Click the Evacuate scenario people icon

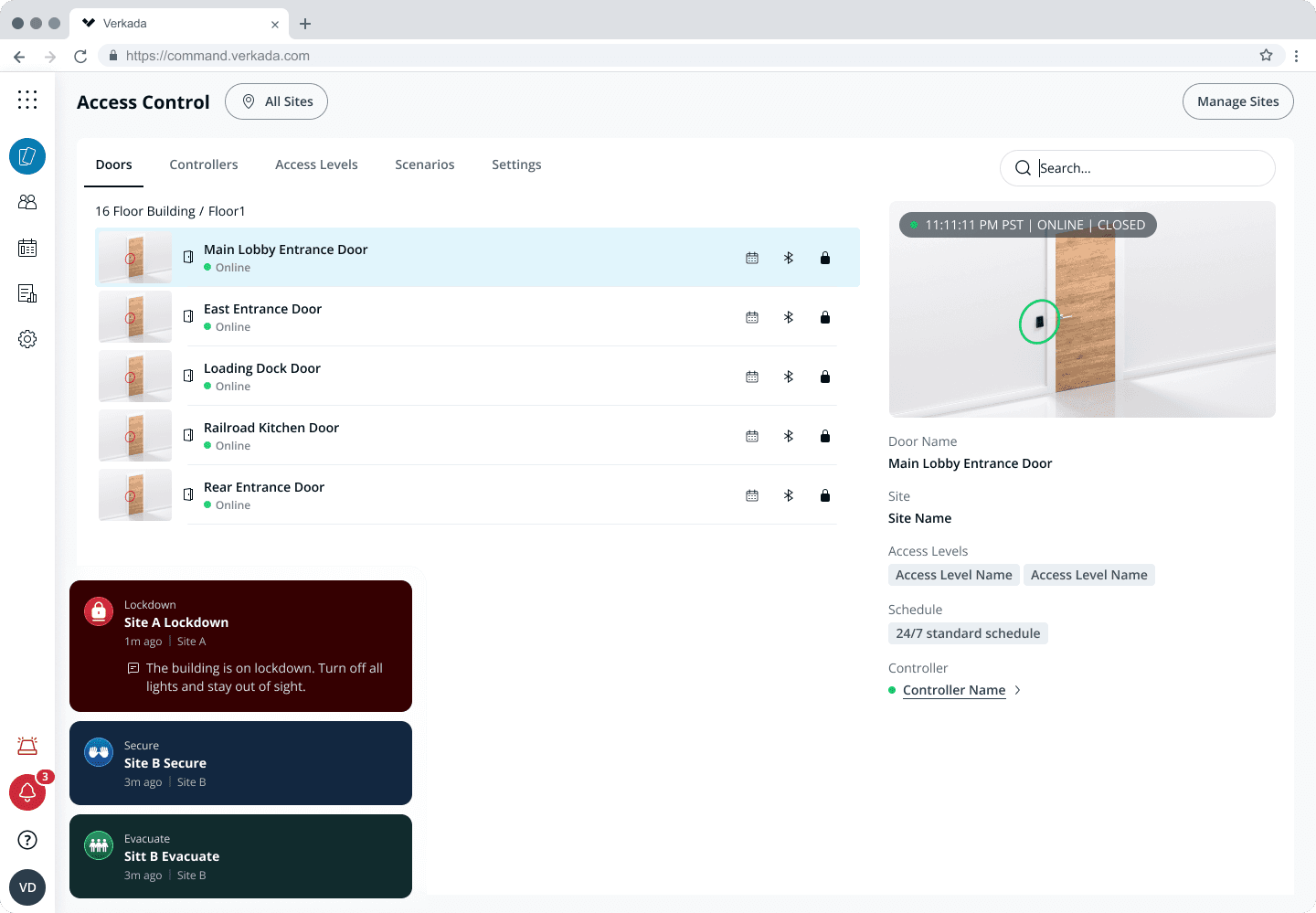point(99,845)
